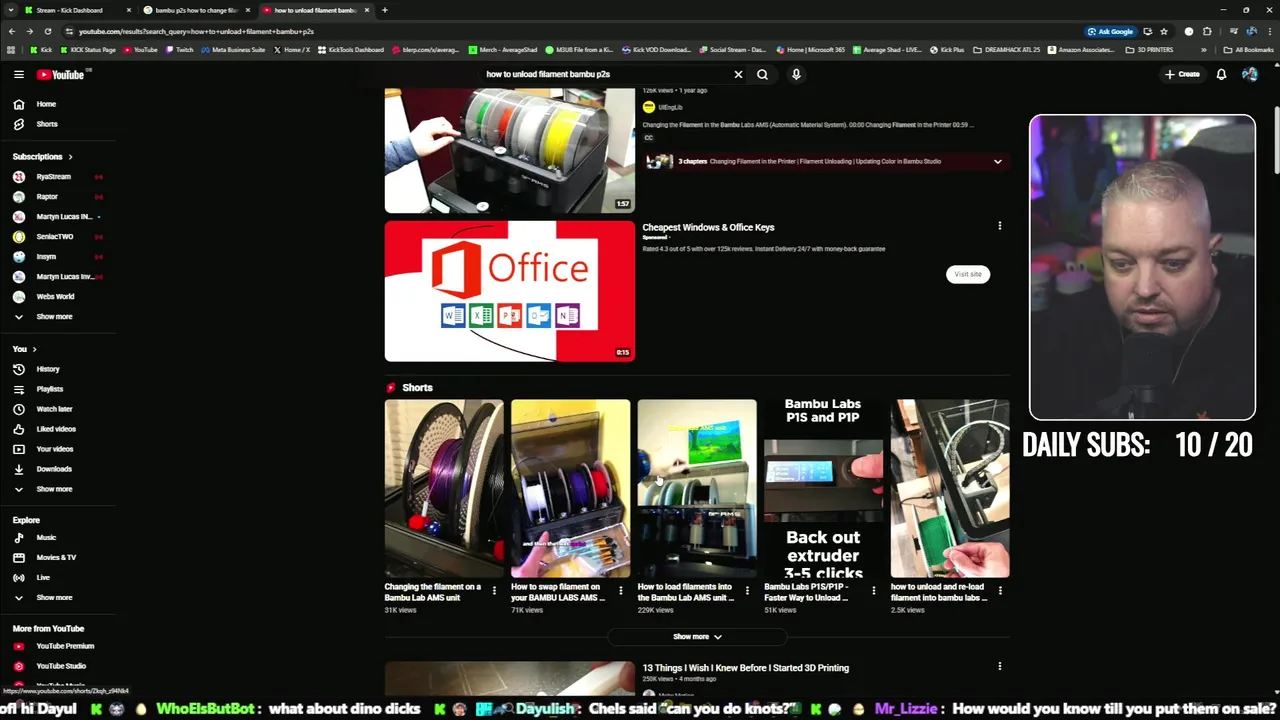Open the notifications bell
The height and width of the screenshot is (720, 1280).
click(1221, 74)
